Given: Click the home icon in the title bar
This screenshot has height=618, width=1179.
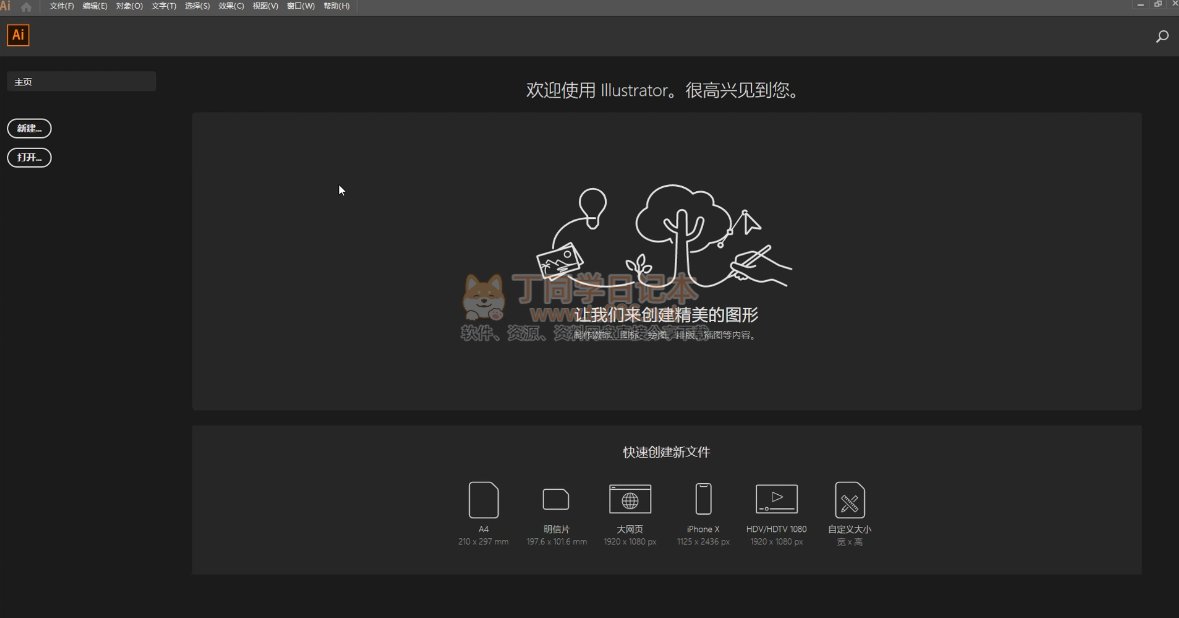Looking at the screenshot, I should click(26, 7).
